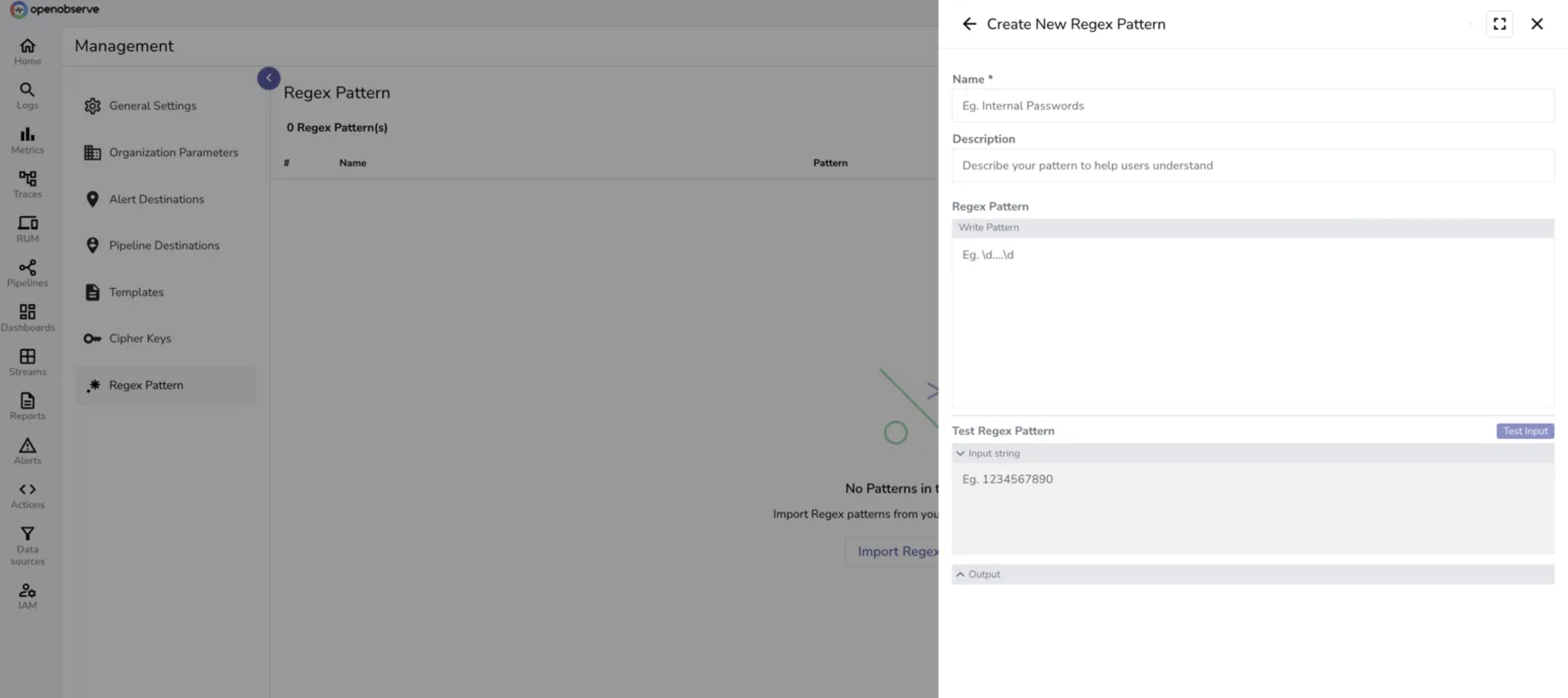
Task: Open Templates settings
Action: coord(165,292)
